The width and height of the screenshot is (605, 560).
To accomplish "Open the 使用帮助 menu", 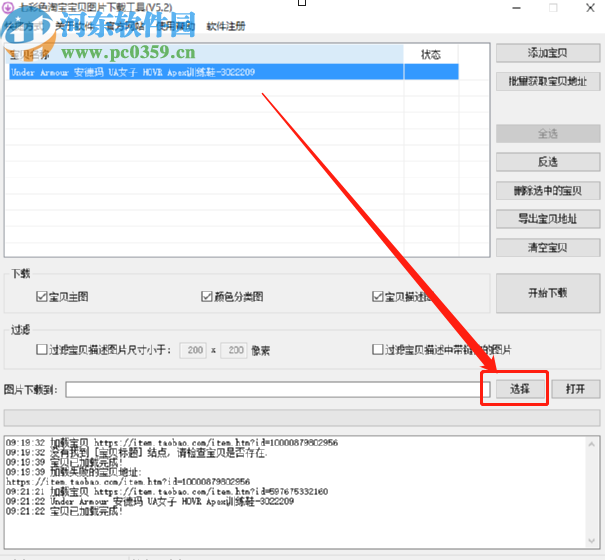I will pyautogui.click(x=176, y=26).
